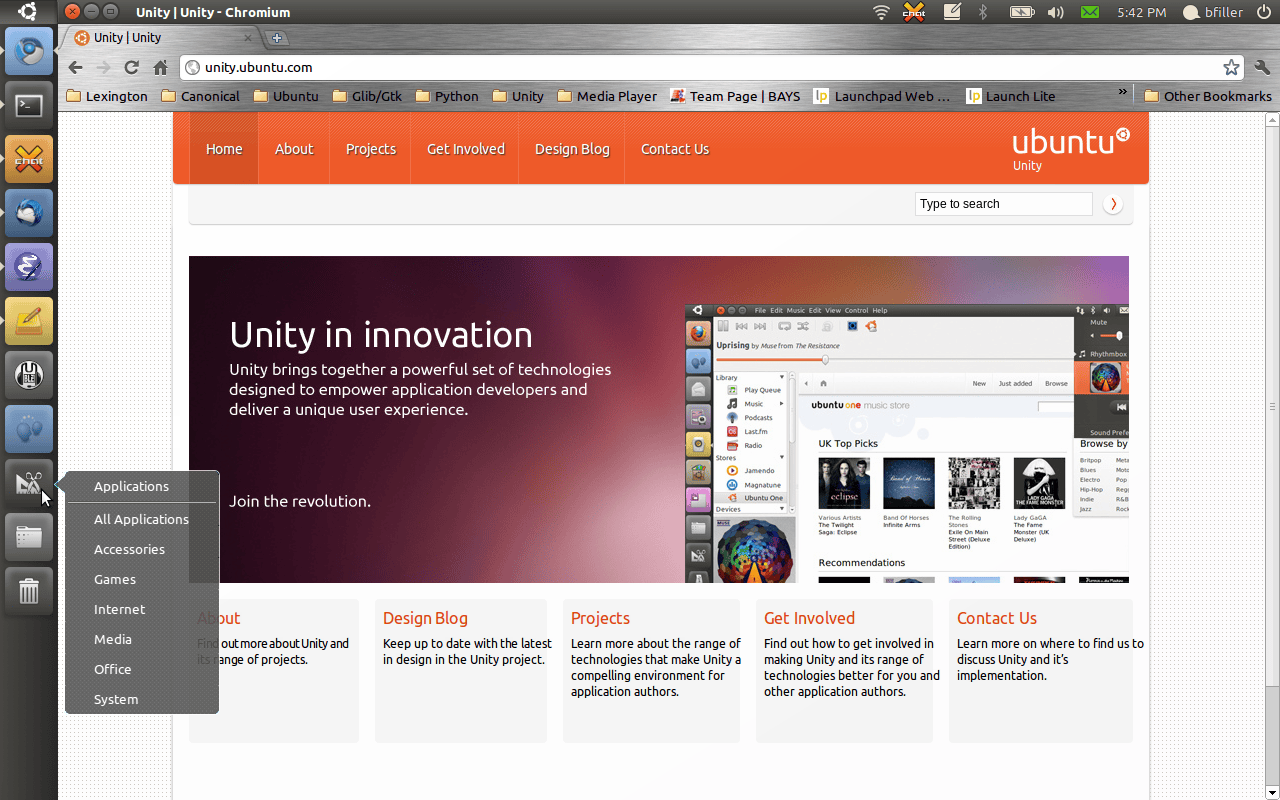
Task: Expand the Canonical bookmarks folder
Action: coord(200,96)
